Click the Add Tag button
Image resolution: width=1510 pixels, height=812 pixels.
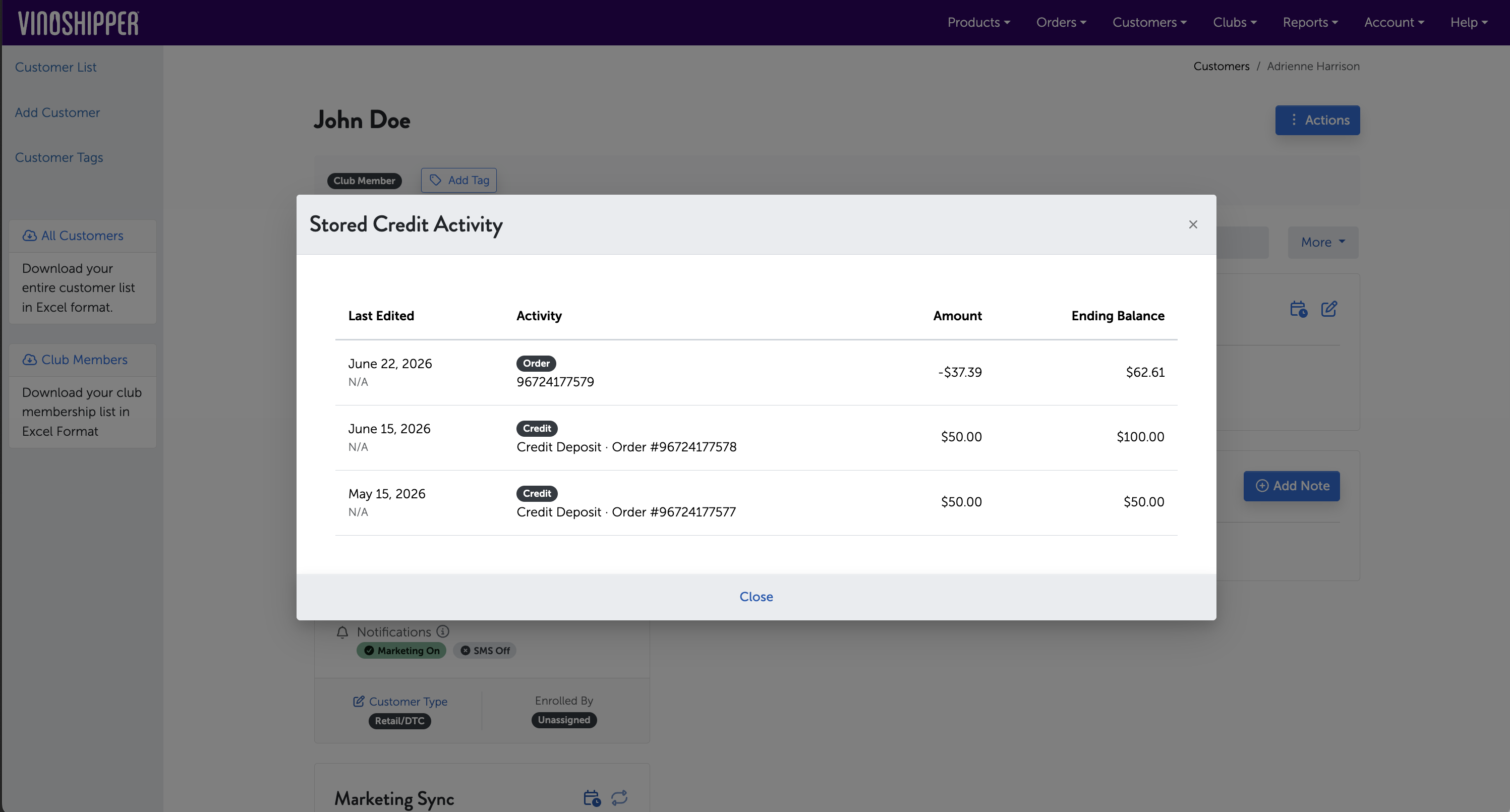[458, 181]
